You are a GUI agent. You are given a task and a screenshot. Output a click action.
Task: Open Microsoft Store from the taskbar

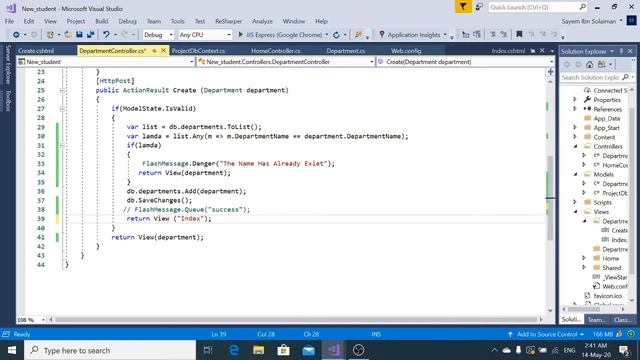283,350
